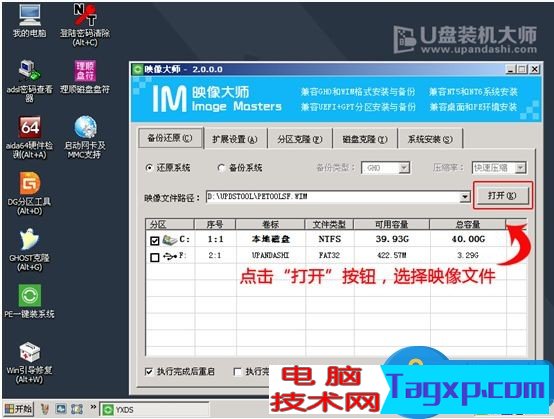This screenshot has height=419, width=554.
Task: Click the C: drive disk icon
Action: pos(170,240)
